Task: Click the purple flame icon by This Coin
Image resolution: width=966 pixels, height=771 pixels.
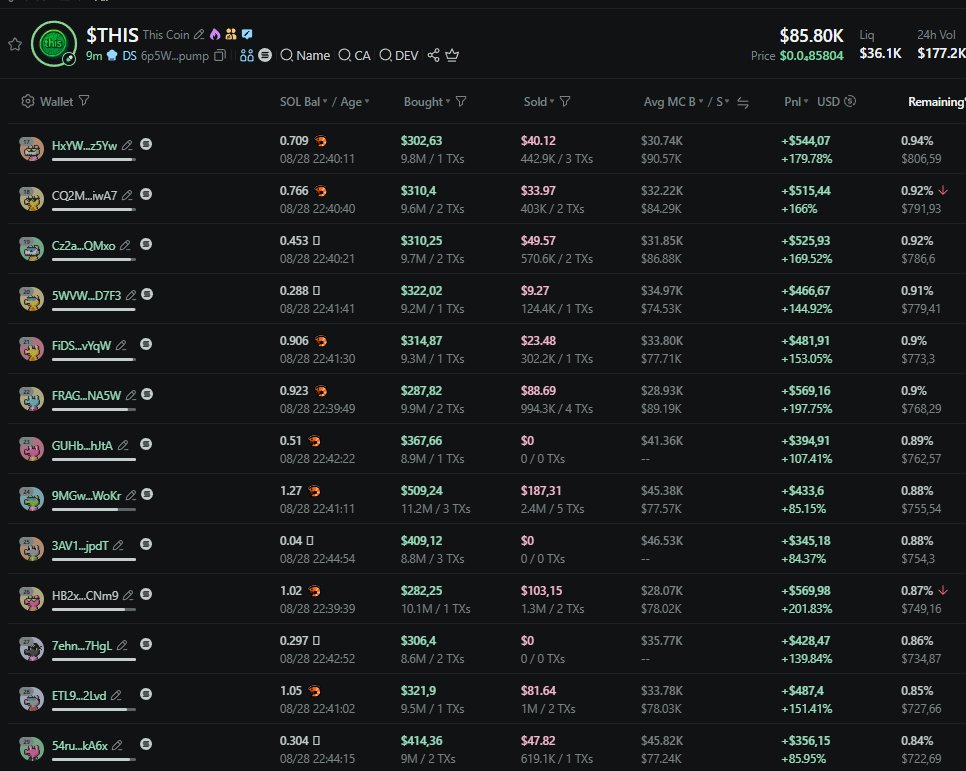Action: pos(214,35)
